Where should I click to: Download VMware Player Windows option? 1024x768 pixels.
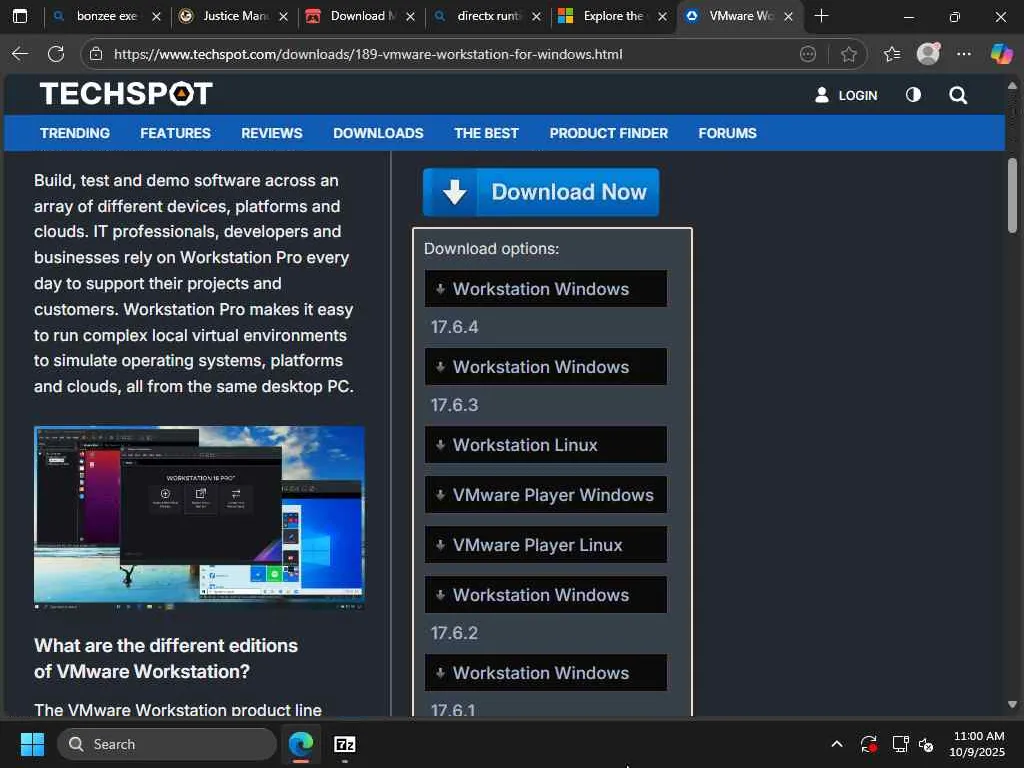[546, 495]
